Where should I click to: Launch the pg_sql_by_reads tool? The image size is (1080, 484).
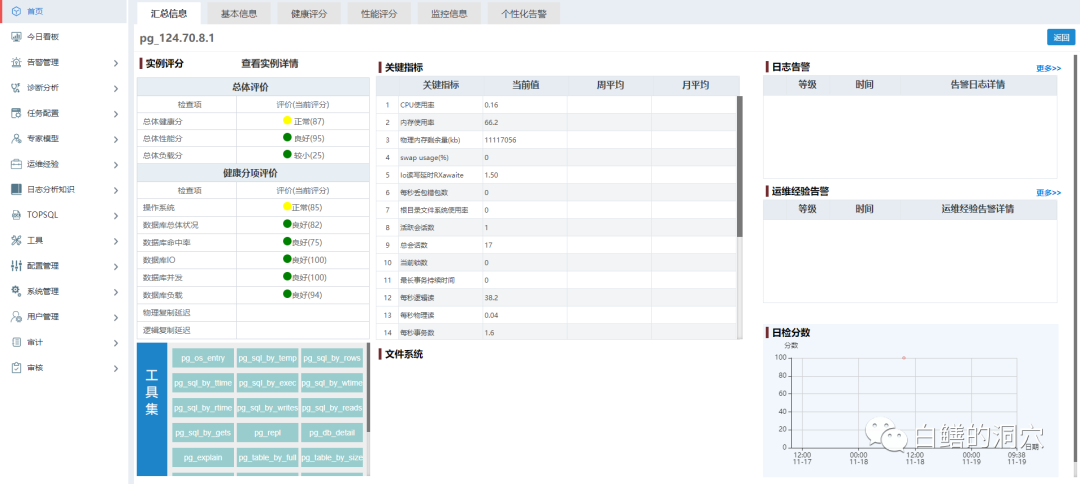(332, 408)
